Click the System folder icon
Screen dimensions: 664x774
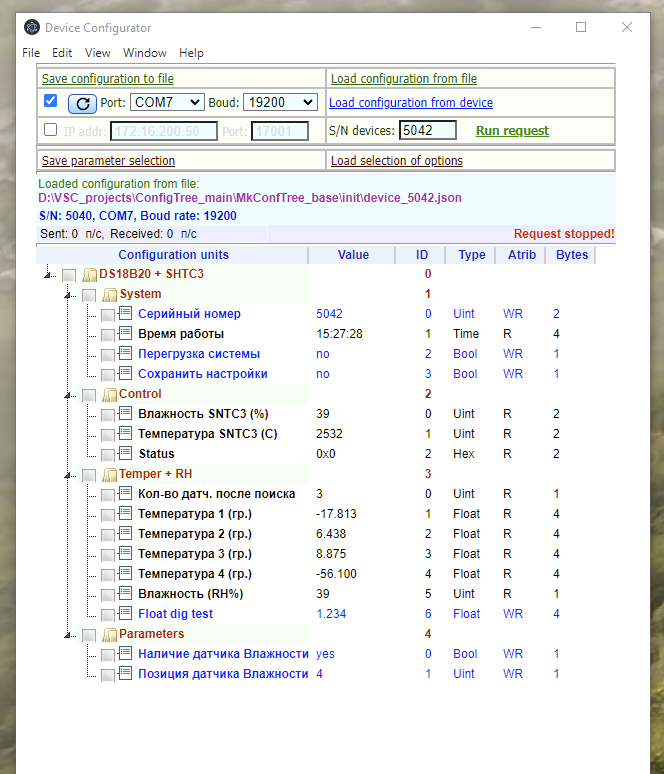pyautogui.click(x=109, y=295)
